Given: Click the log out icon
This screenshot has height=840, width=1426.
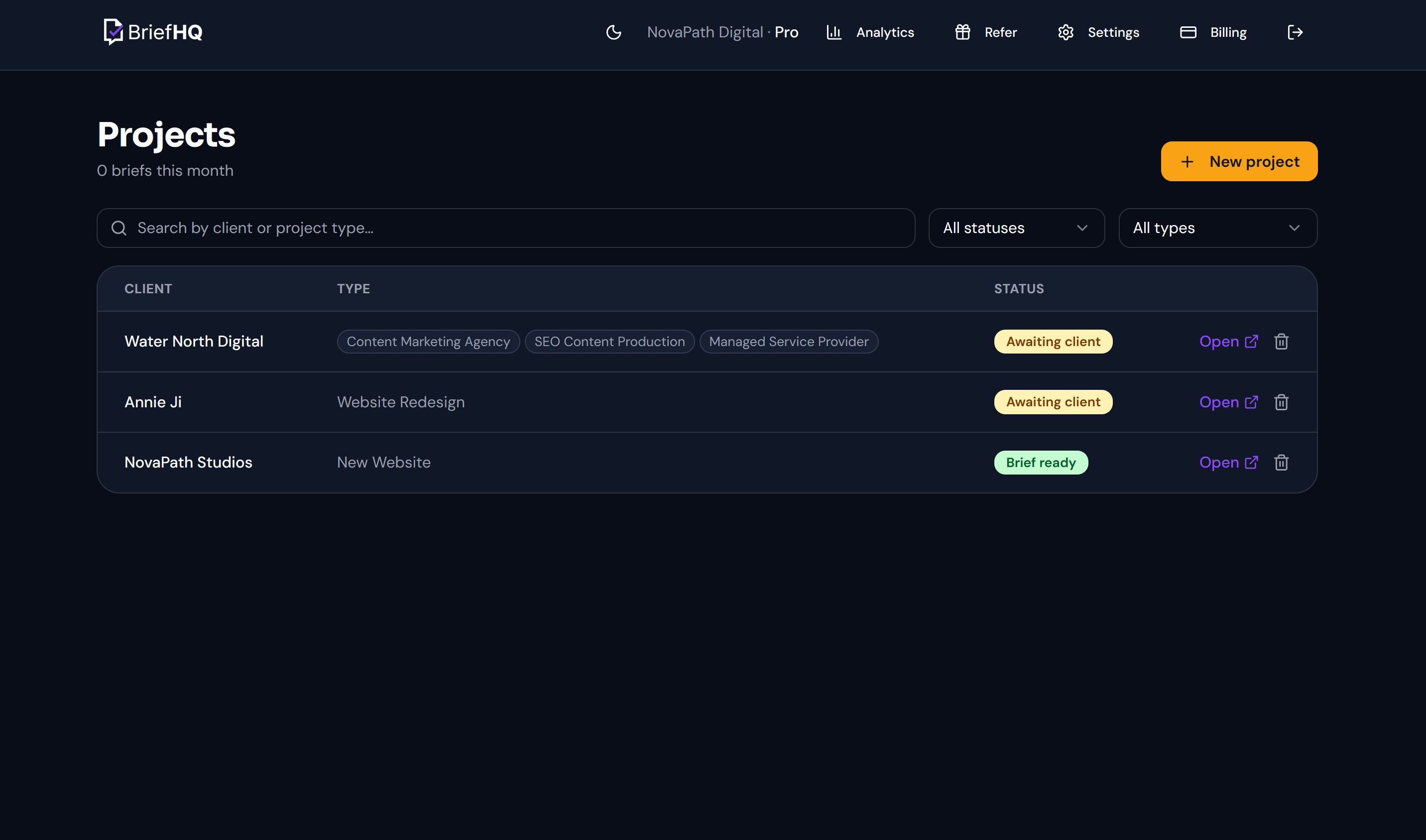Looking at the screenshot, I should [1295, 32].
